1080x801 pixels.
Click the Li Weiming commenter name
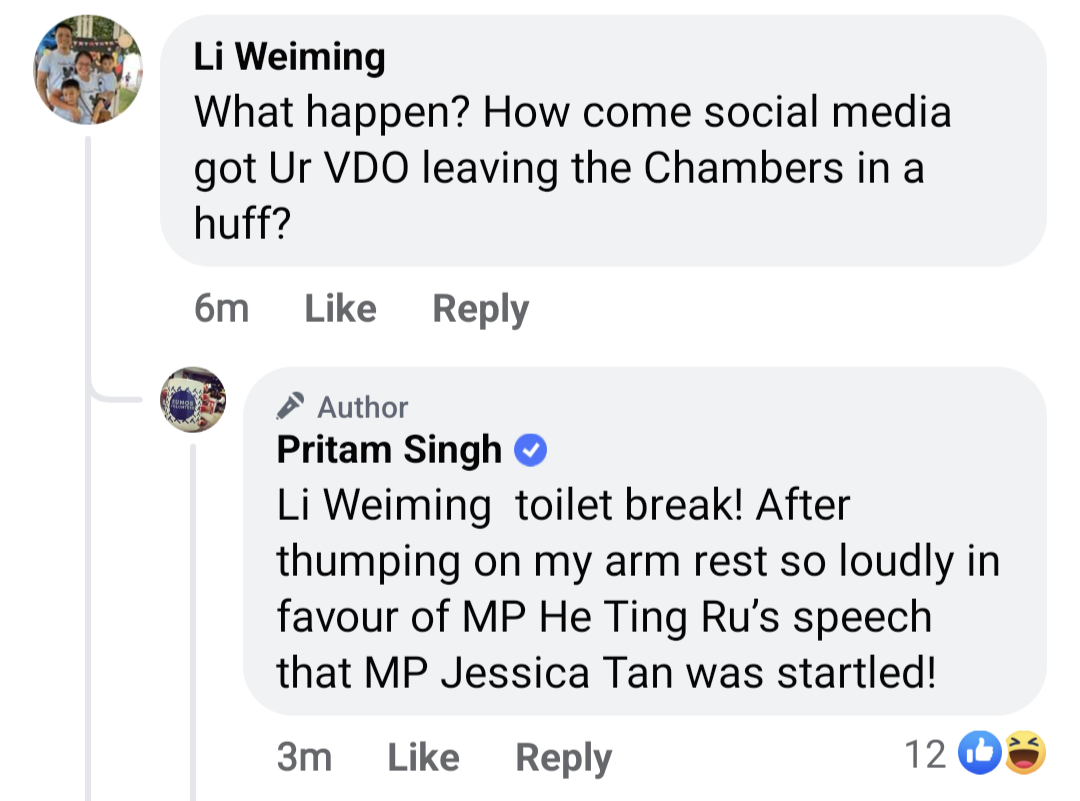pos(289,57)
